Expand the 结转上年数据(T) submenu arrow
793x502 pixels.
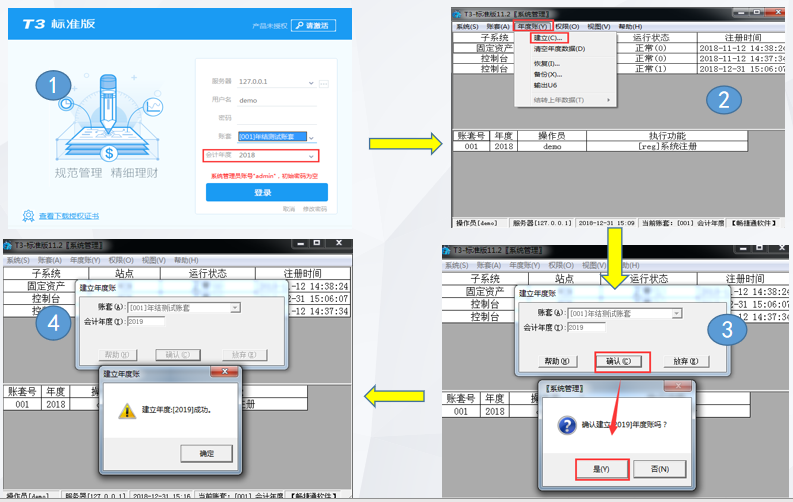(608, 100)
